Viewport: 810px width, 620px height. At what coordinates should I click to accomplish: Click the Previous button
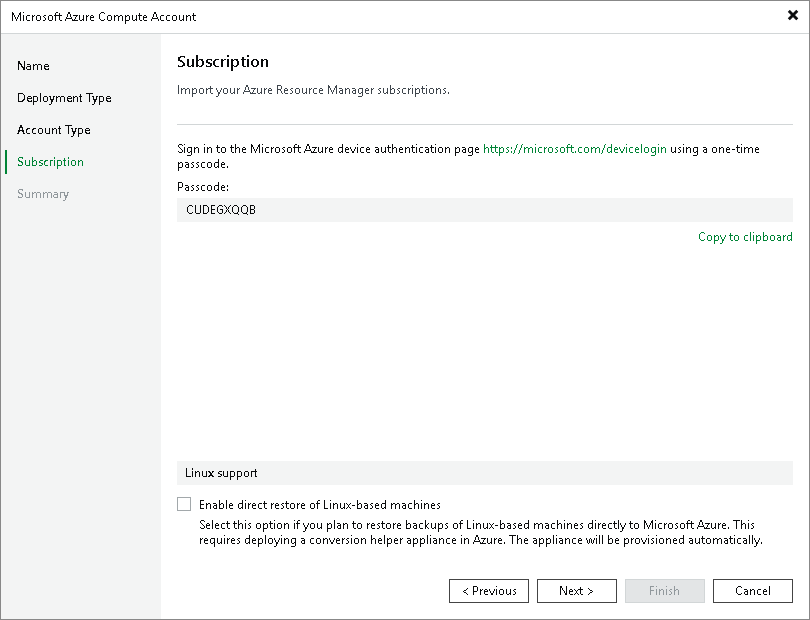point(489,591)
